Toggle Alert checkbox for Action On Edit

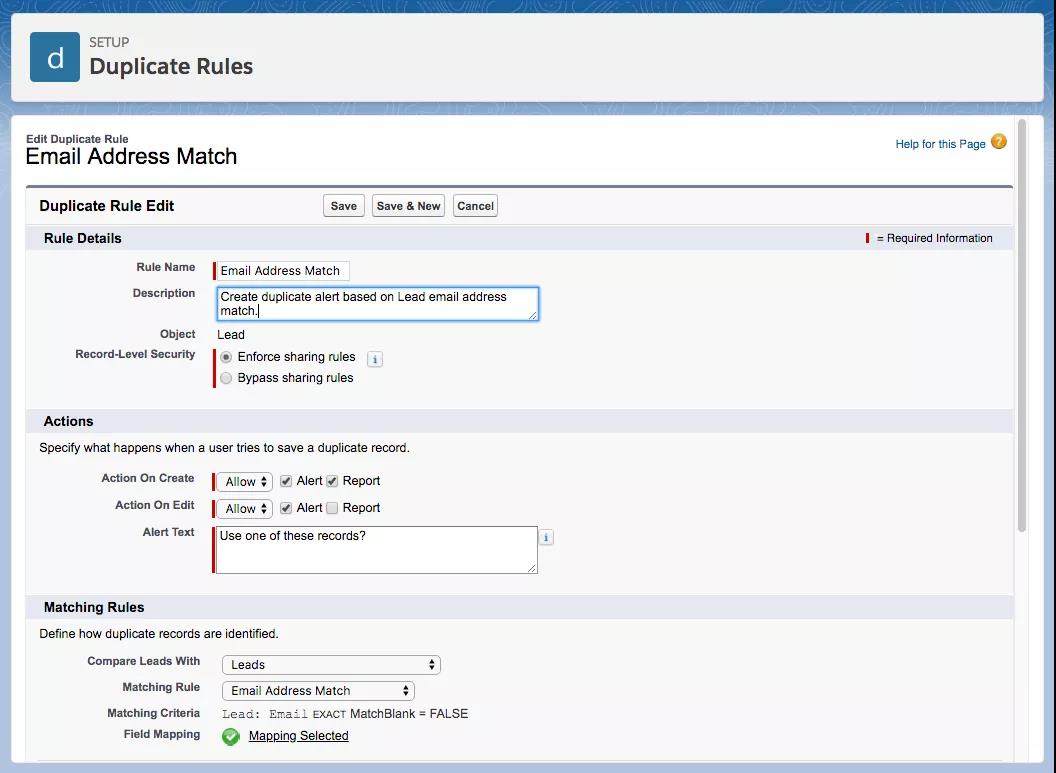pyautogui.click(x=286, y=508)
